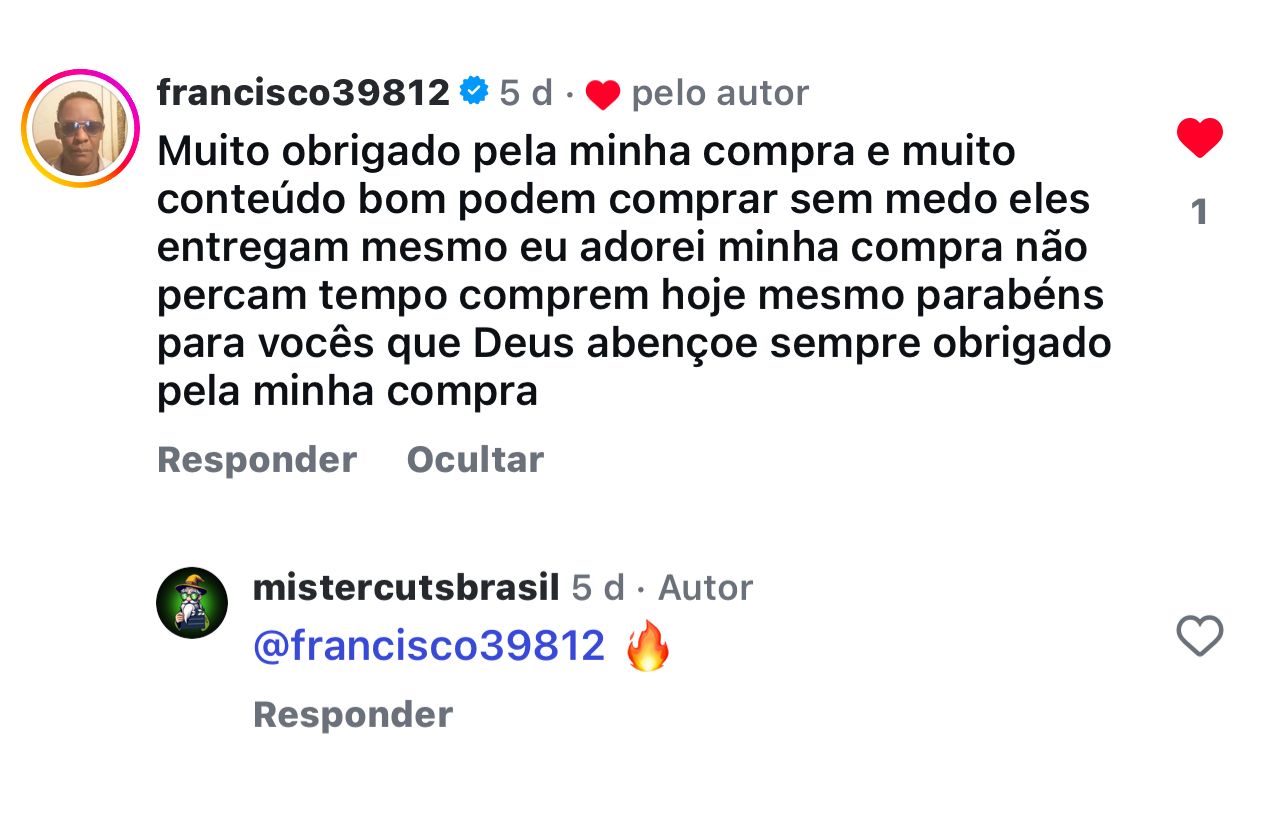Open mistercutsbrasil's wizard avatar

[192, 602]
